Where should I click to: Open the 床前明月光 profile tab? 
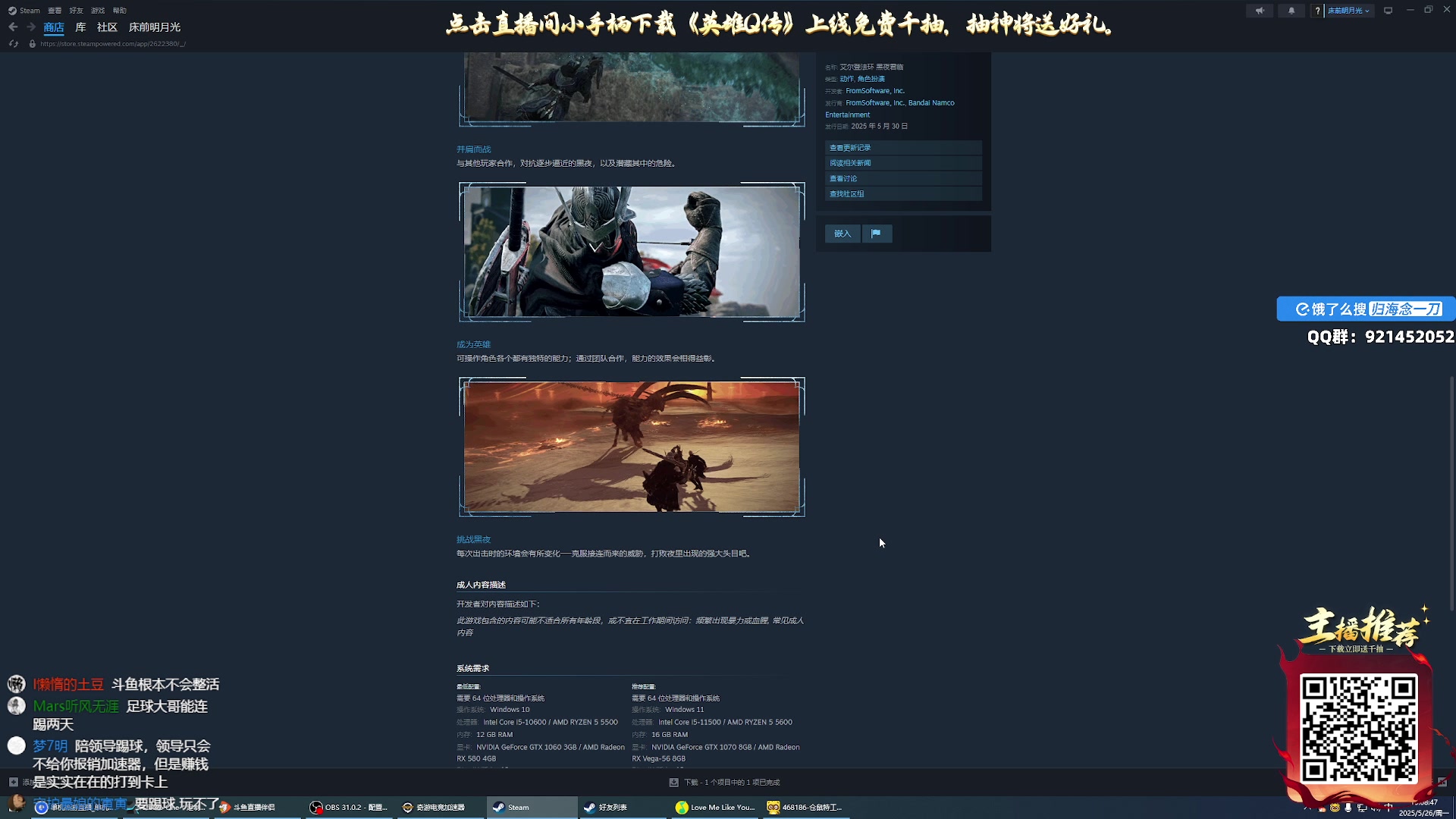(155, 27)
